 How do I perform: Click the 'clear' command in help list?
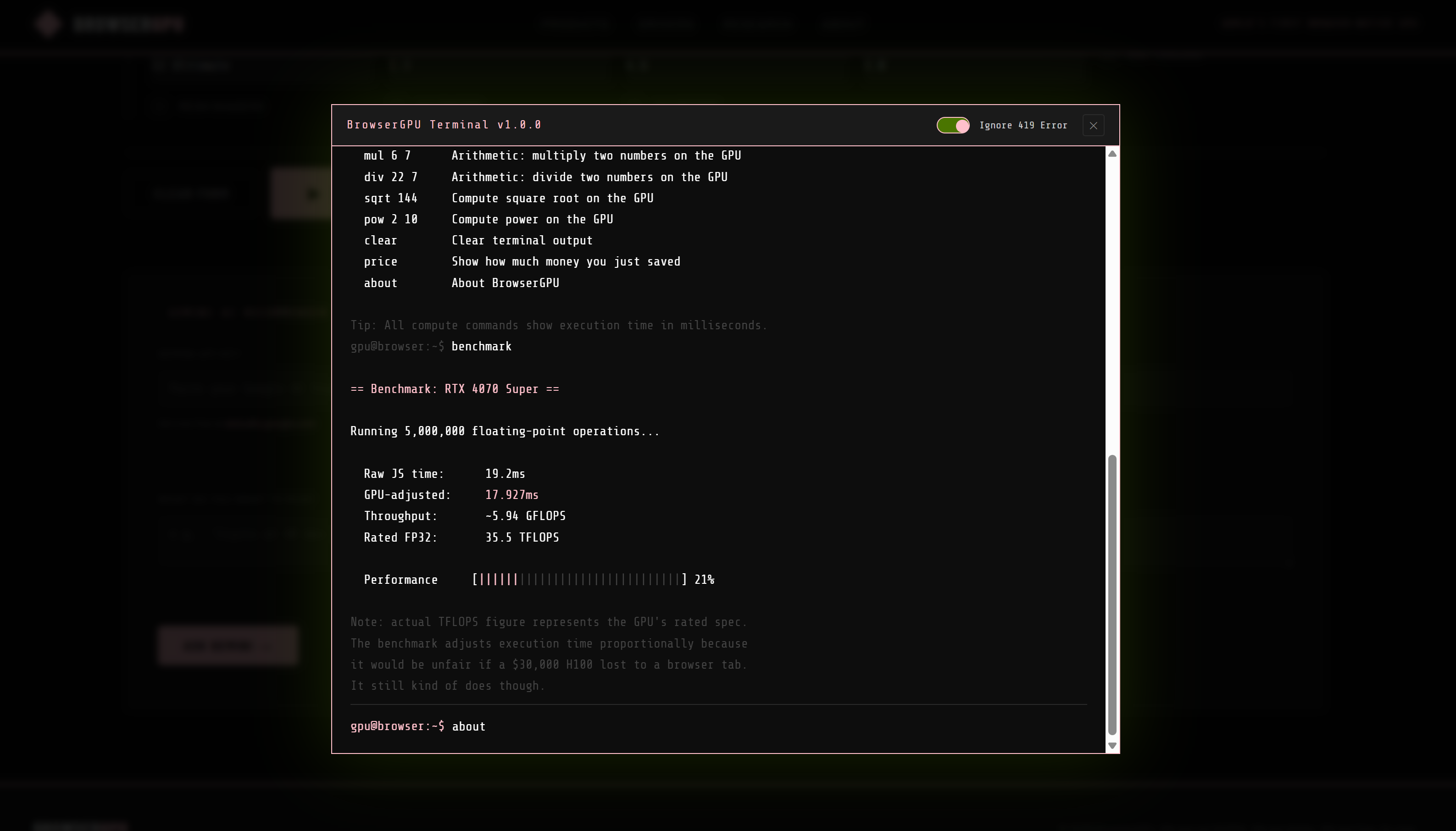click(x=380, y=240)
